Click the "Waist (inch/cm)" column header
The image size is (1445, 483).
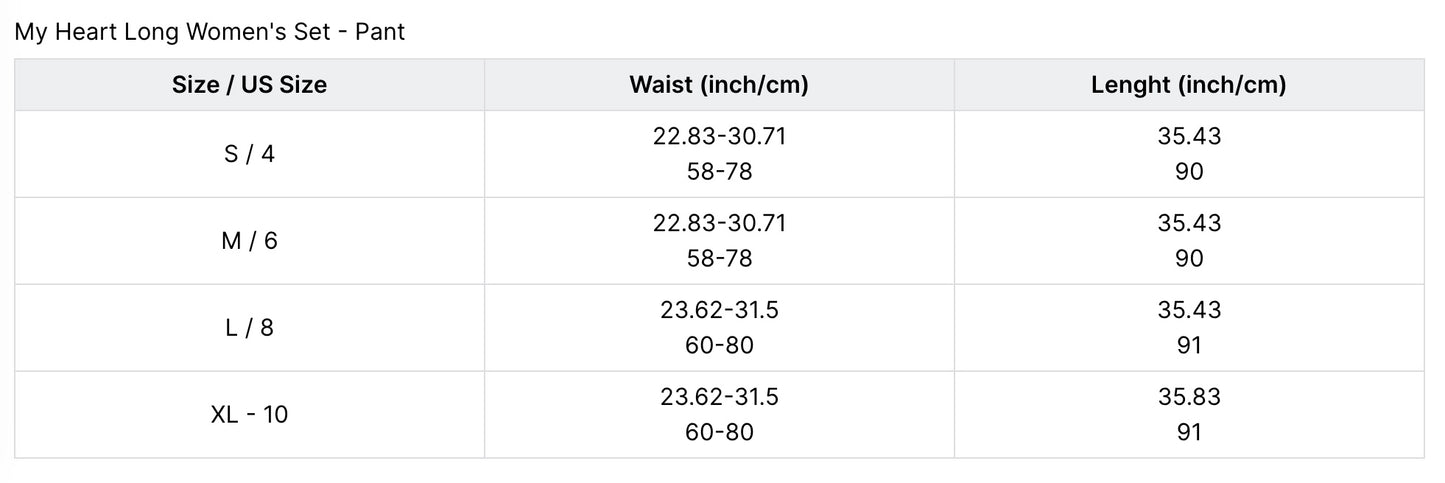coord(719,85)
